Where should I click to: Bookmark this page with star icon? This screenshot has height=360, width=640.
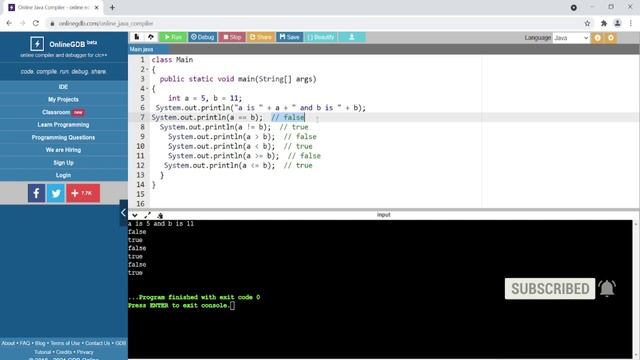(x=587, y=24)
